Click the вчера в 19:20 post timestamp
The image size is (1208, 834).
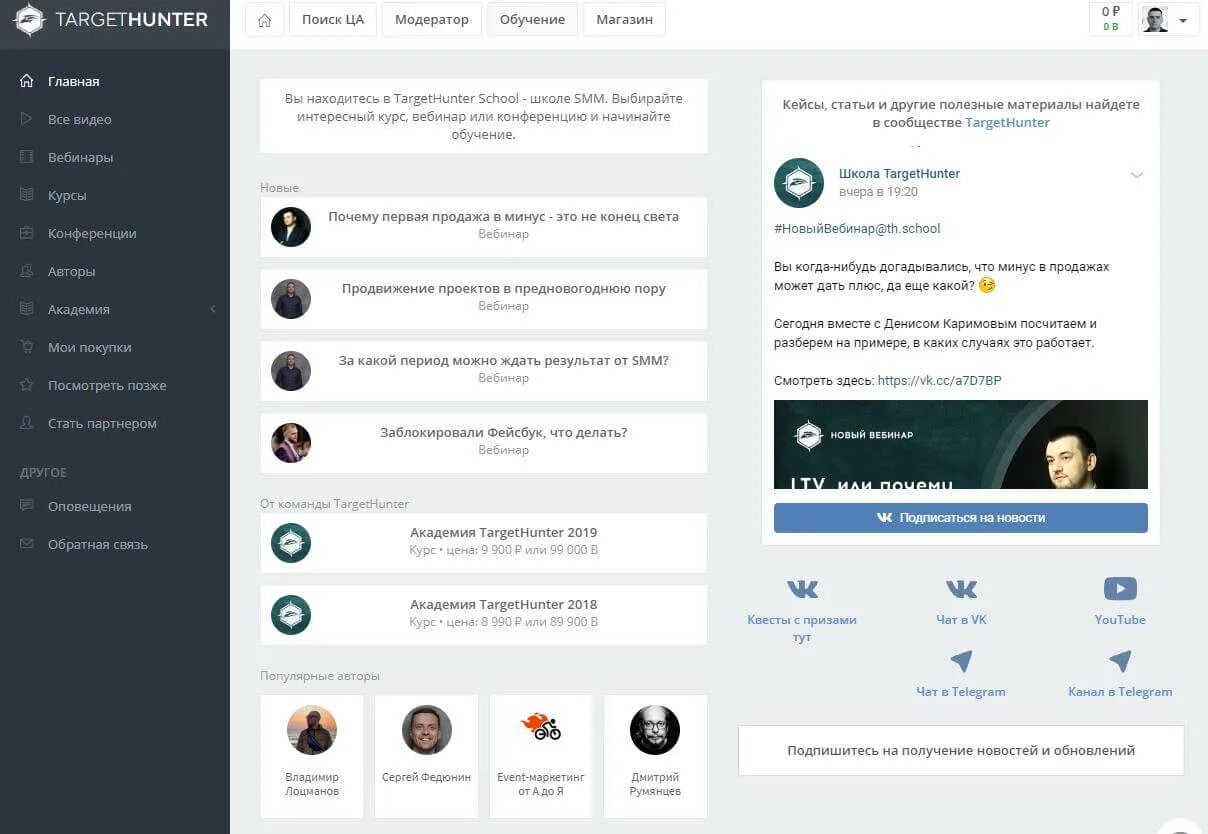pos(878,192)
